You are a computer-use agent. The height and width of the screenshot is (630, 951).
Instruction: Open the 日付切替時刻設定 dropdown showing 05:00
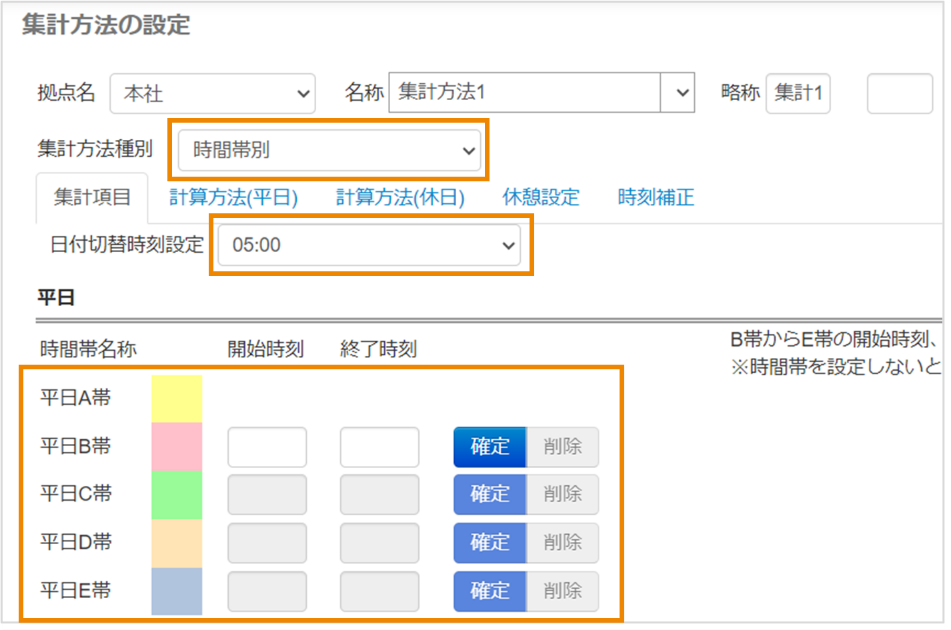tap(369, 245)
